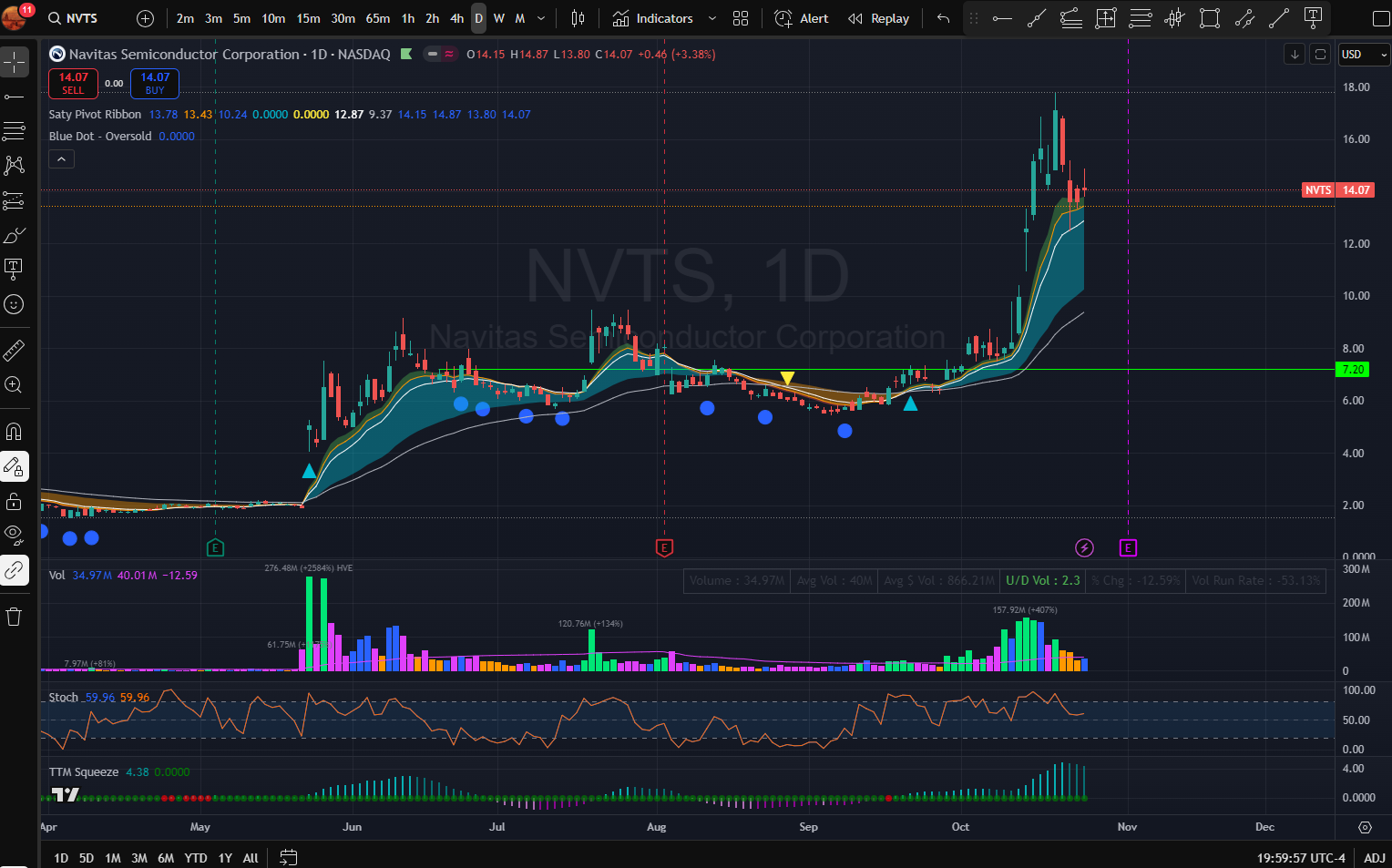Toggle stay in drawing mode

[x=14, y=466]
